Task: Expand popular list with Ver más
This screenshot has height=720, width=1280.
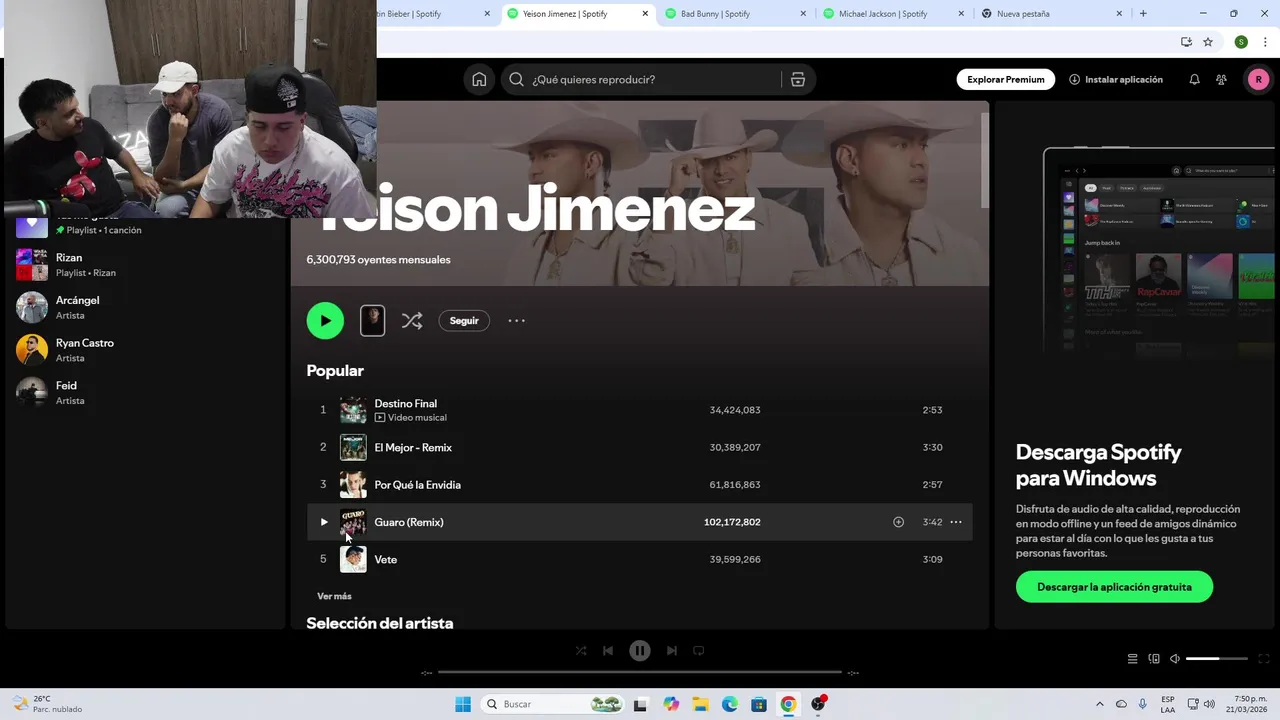Action: click(334, 596)
